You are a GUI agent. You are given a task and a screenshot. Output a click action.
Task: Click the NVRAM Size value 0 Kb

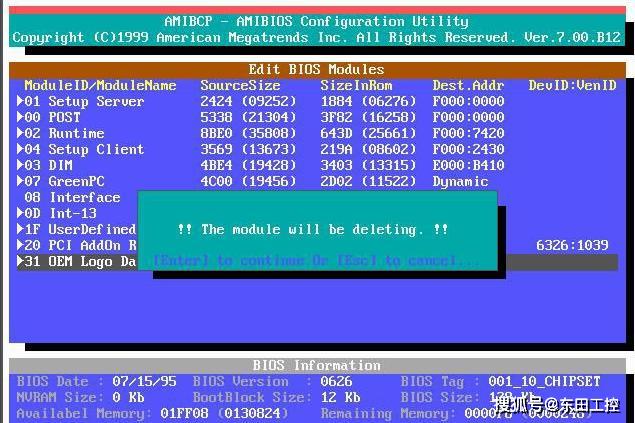click(x=128, y=397)
